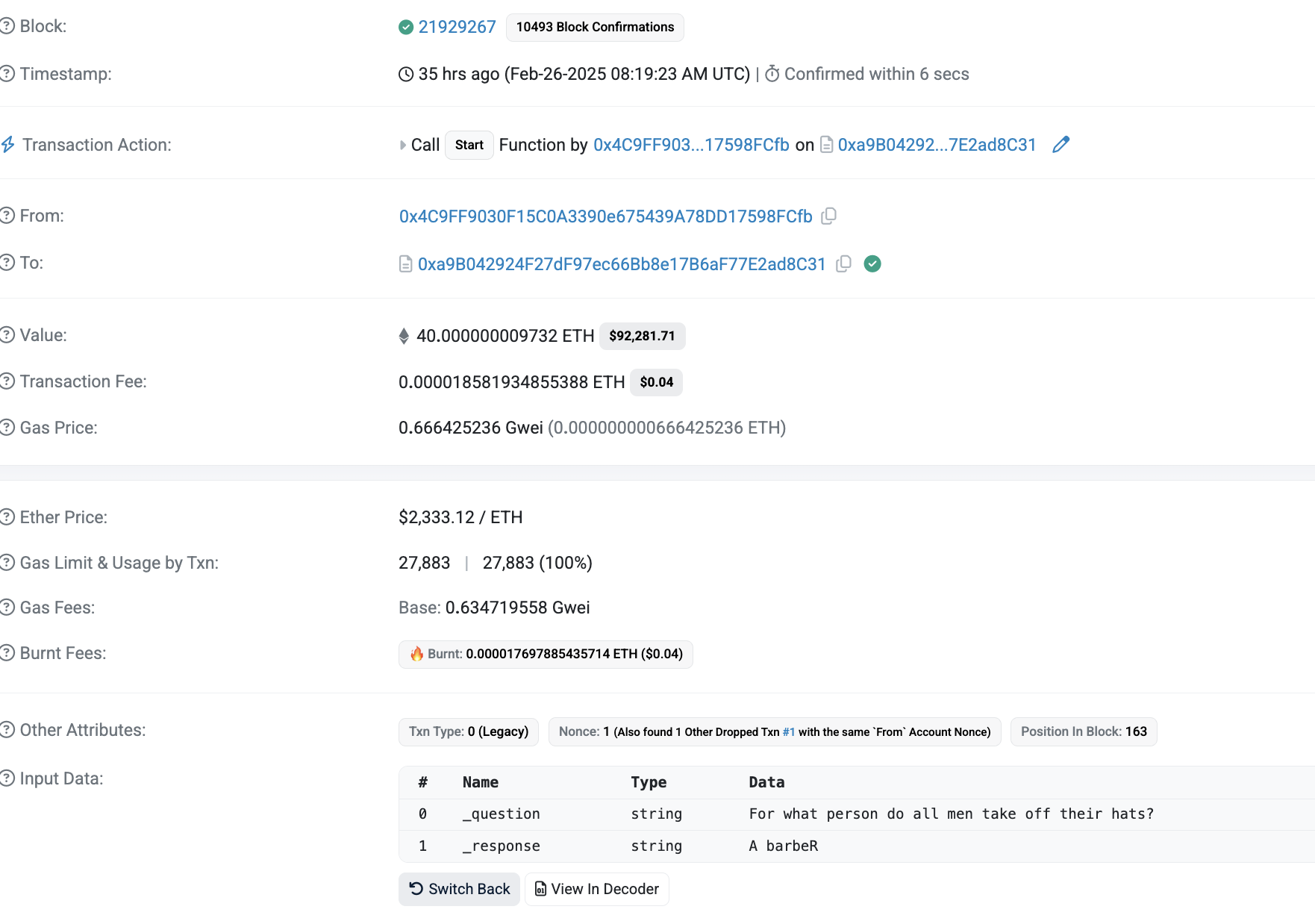The width and height of the screenshot is (1315, 924).
Task: Click the $92,281.71 value badge
Action: (x=642, y=336)
